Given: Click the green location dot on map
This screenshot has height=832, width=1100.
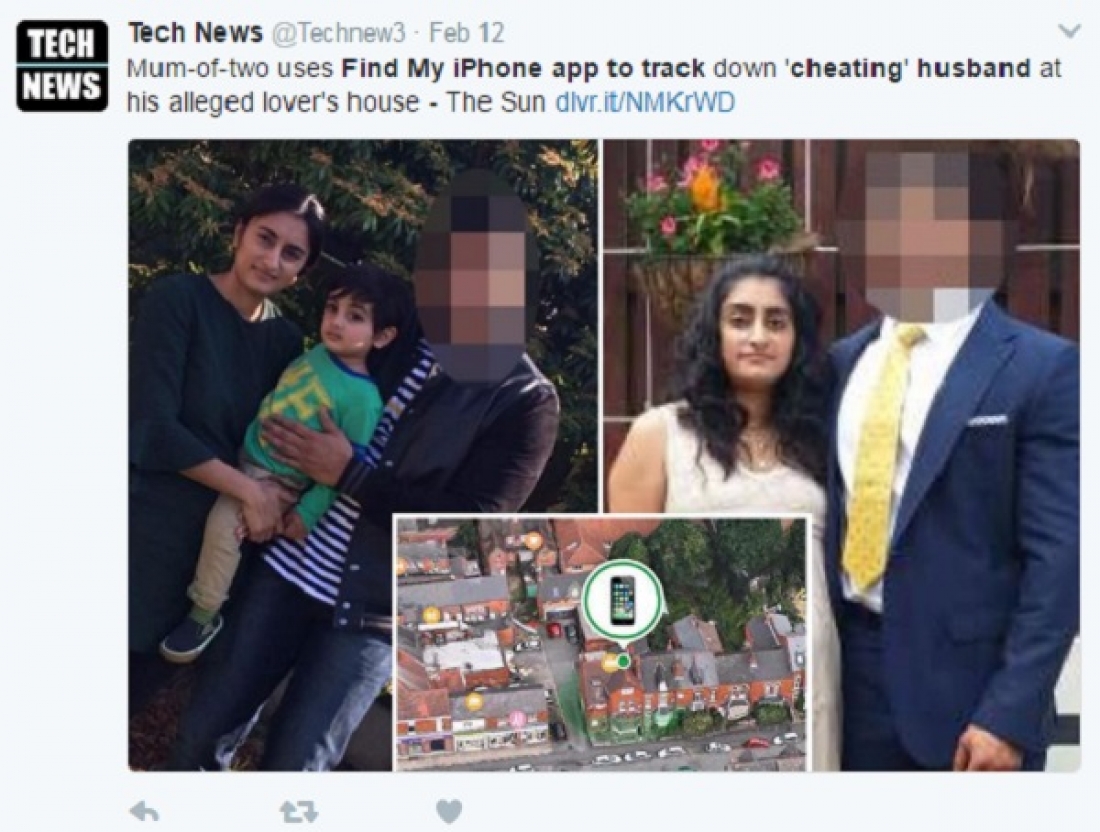Looking at the screenshot, I should point(622,661).
